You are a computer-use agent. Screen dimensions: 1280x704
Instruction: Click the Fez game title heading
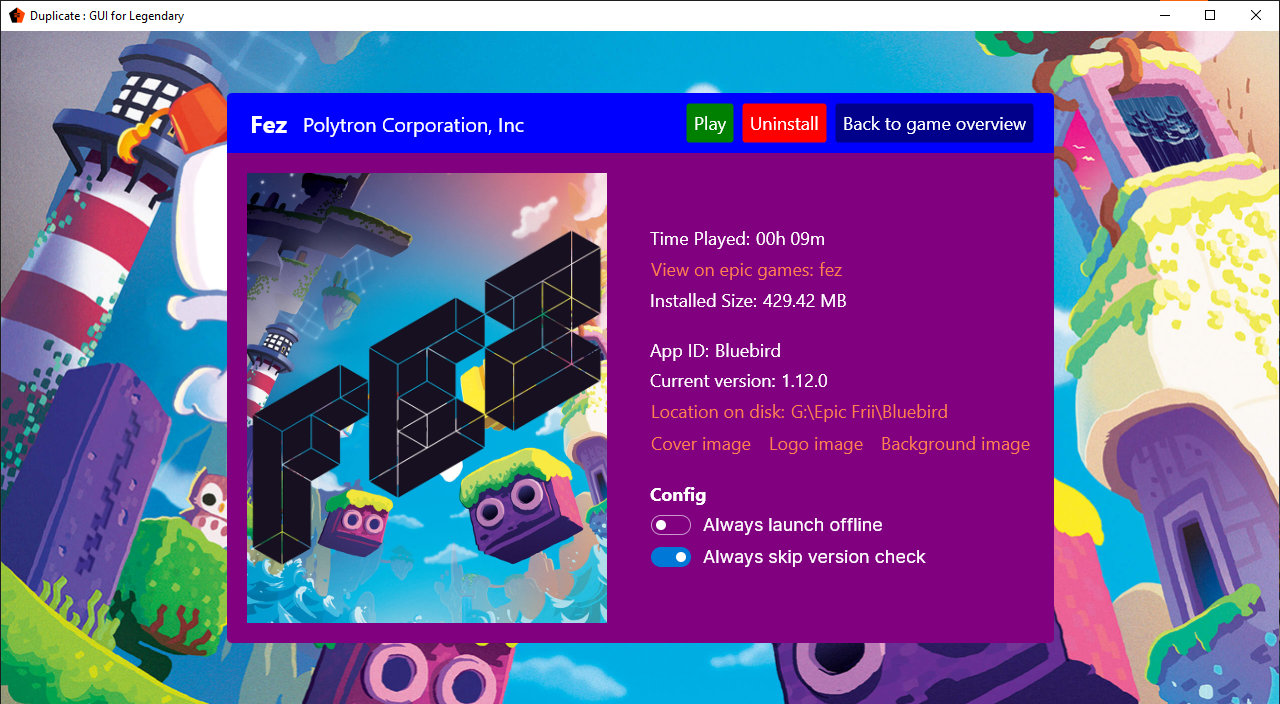click(269, 125)
